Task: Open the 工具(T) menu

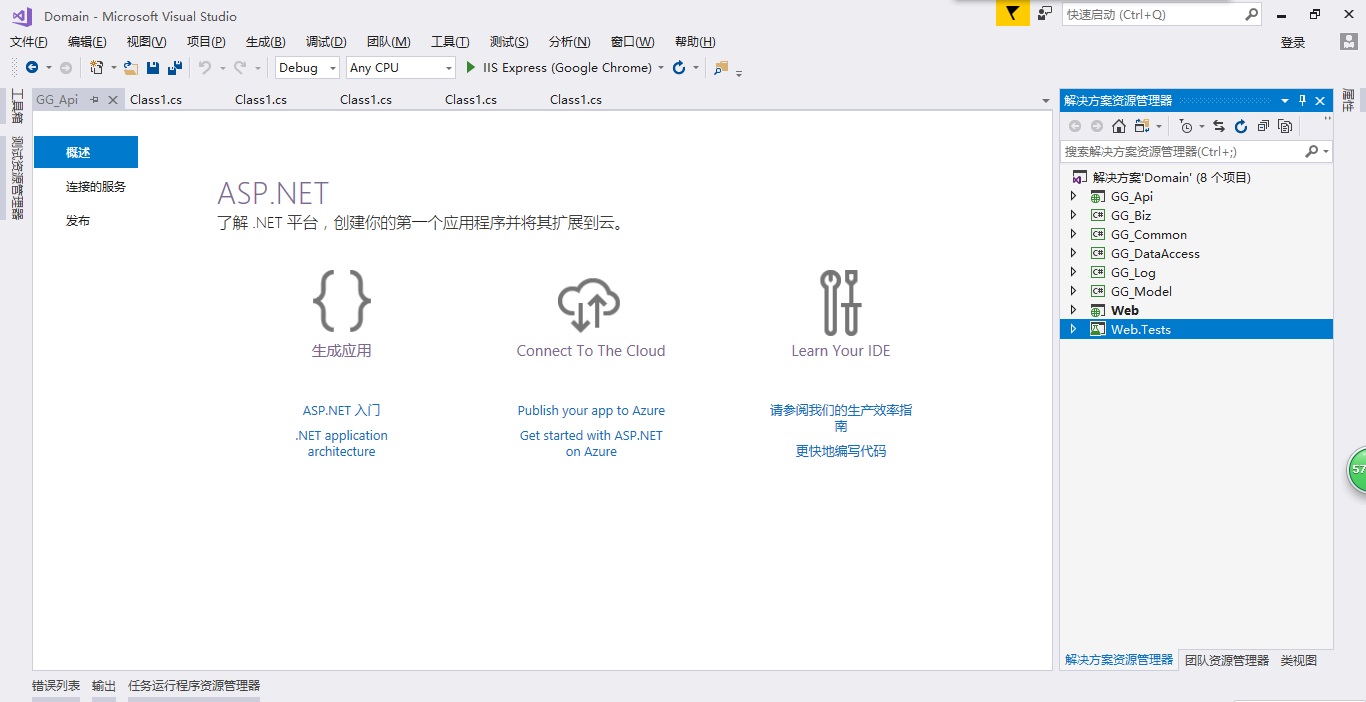Action: click(x=450, y=42)
